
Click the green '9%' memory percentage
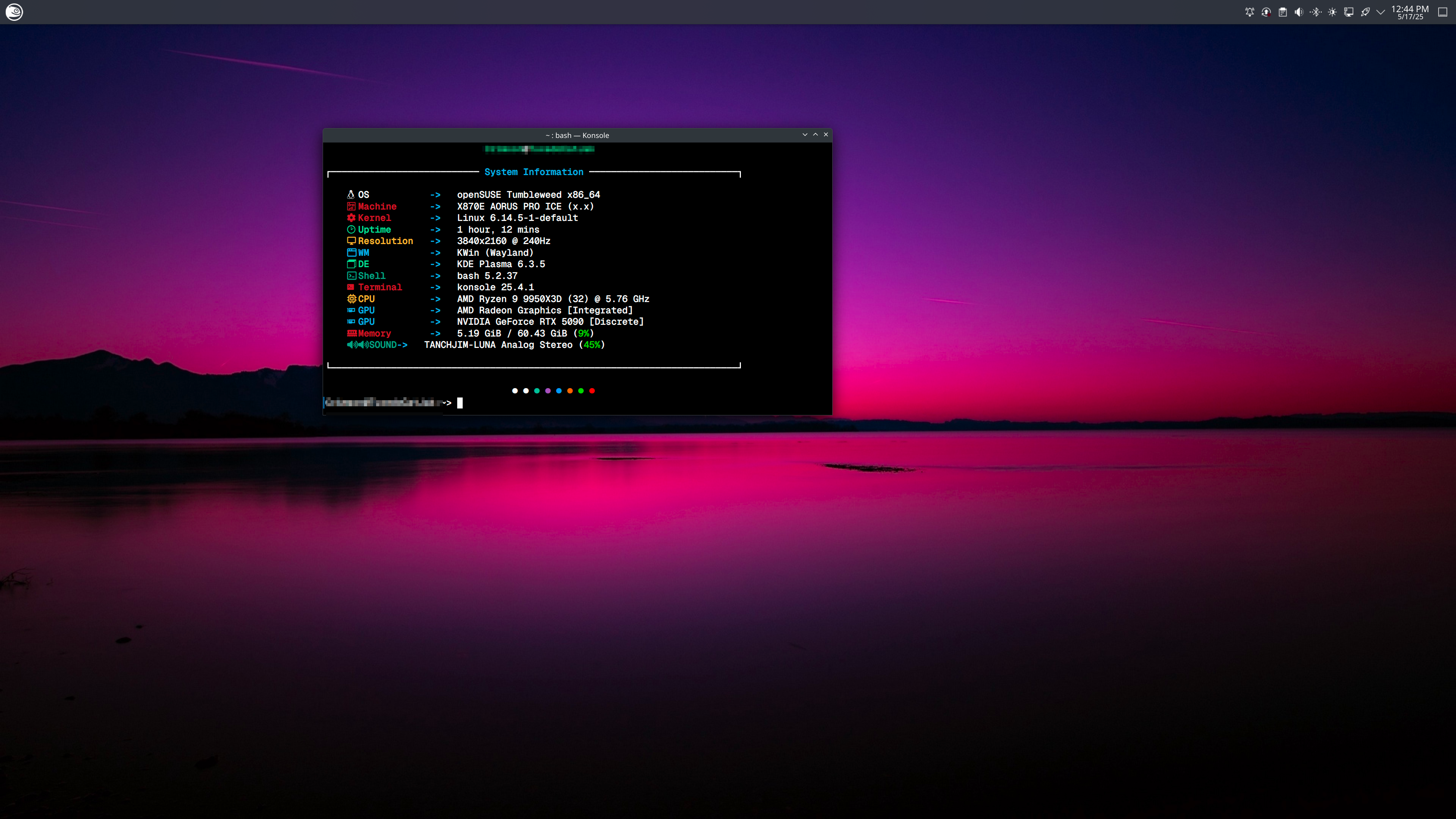point(584,333)
